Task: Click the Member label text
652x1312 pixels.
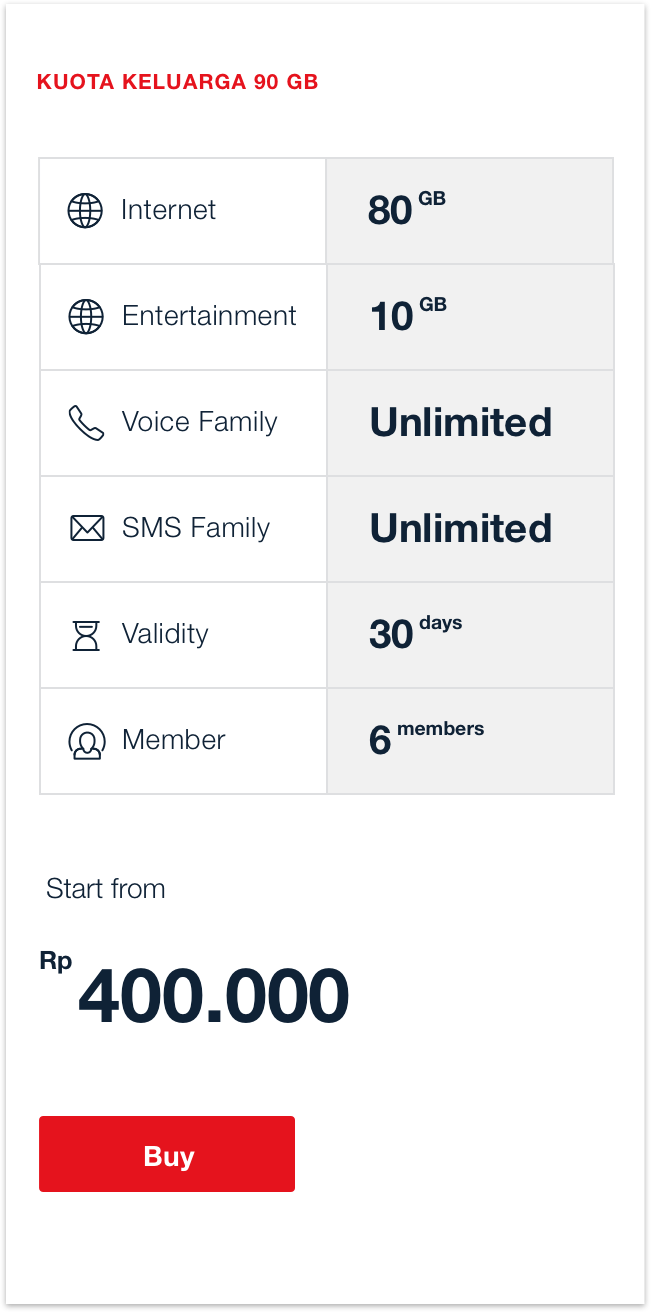Action: [x=173, y=740]
